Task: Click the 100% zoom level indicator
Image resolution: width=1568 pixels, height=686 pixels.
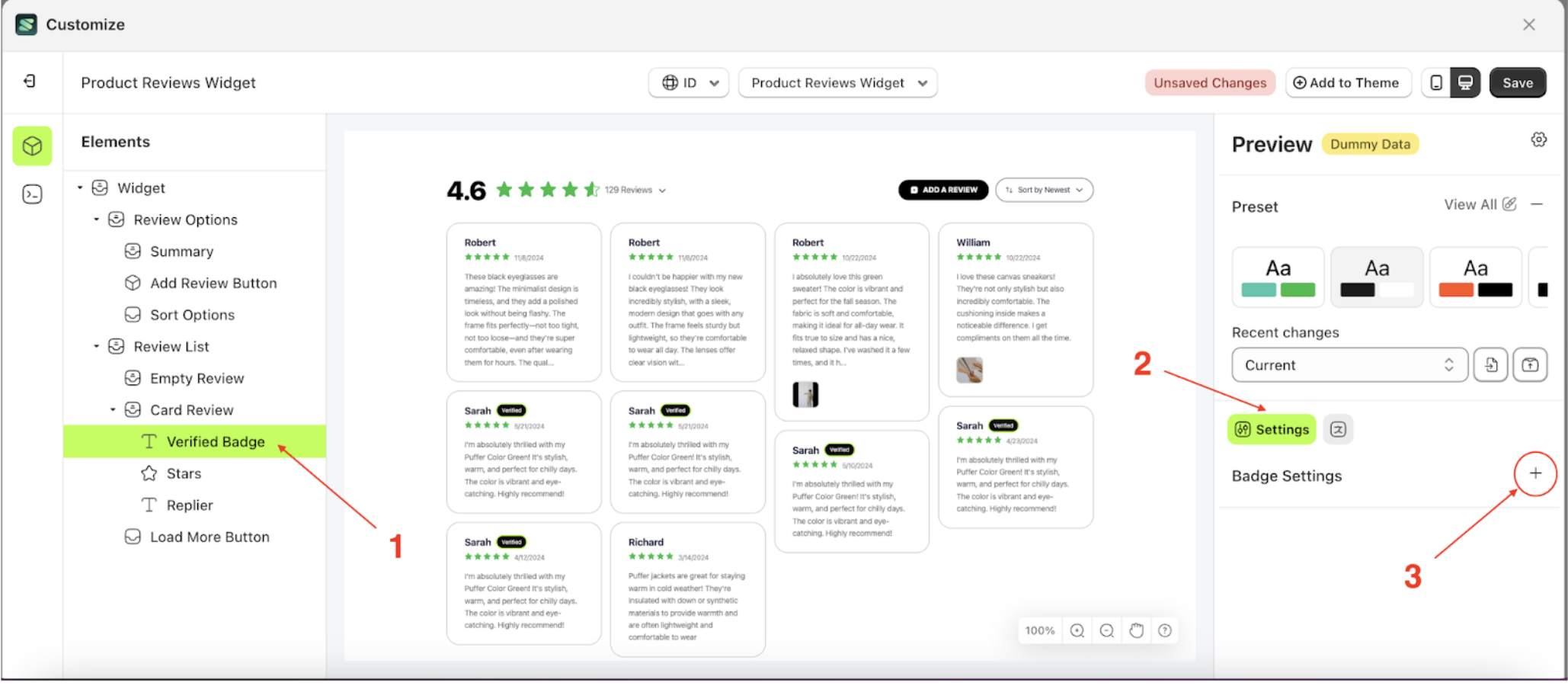Action: coord(1038,630)
